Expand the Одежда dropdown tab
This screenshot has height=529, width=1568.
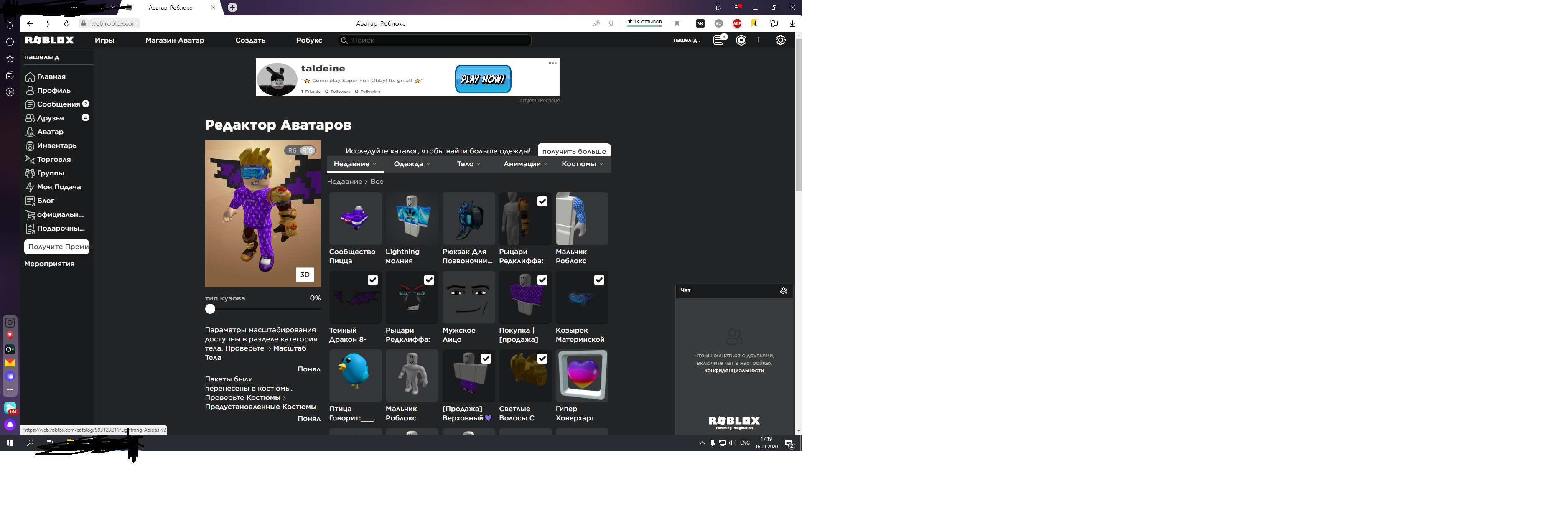pyautogui.click(x=412, y=164)
